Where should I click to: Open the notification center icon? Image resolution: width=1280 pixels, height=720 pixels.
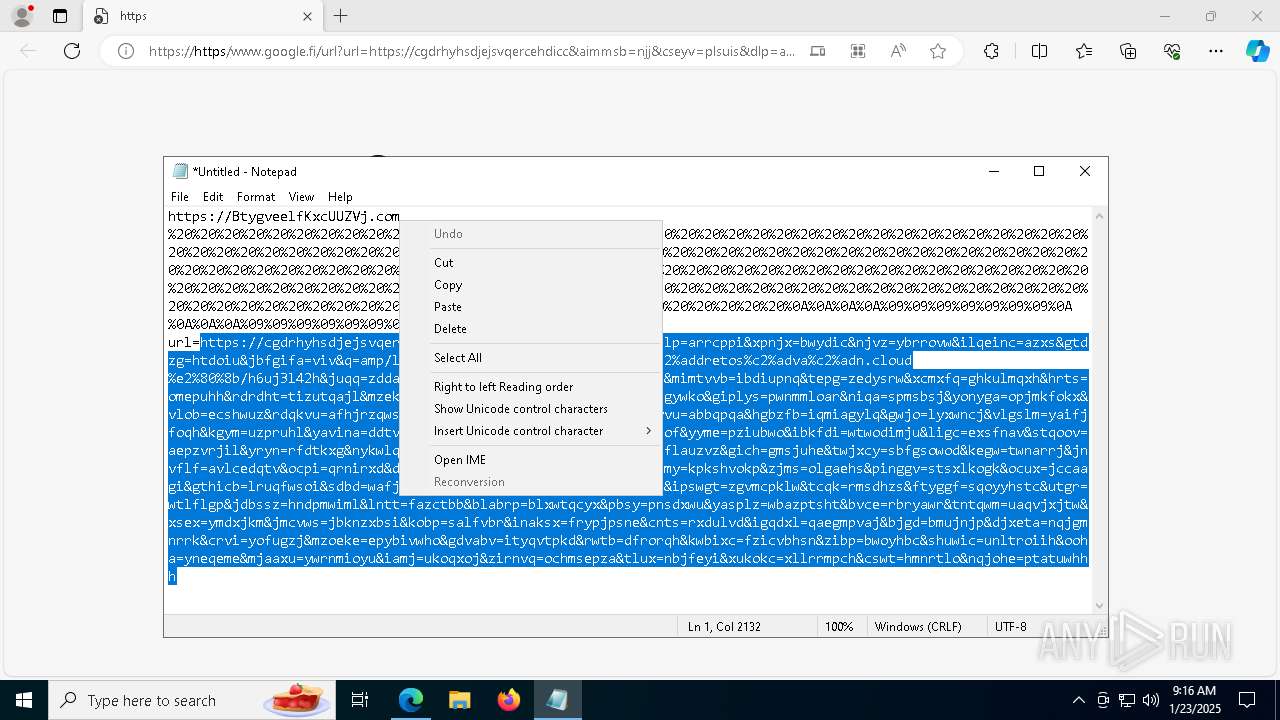(1247, 700)
